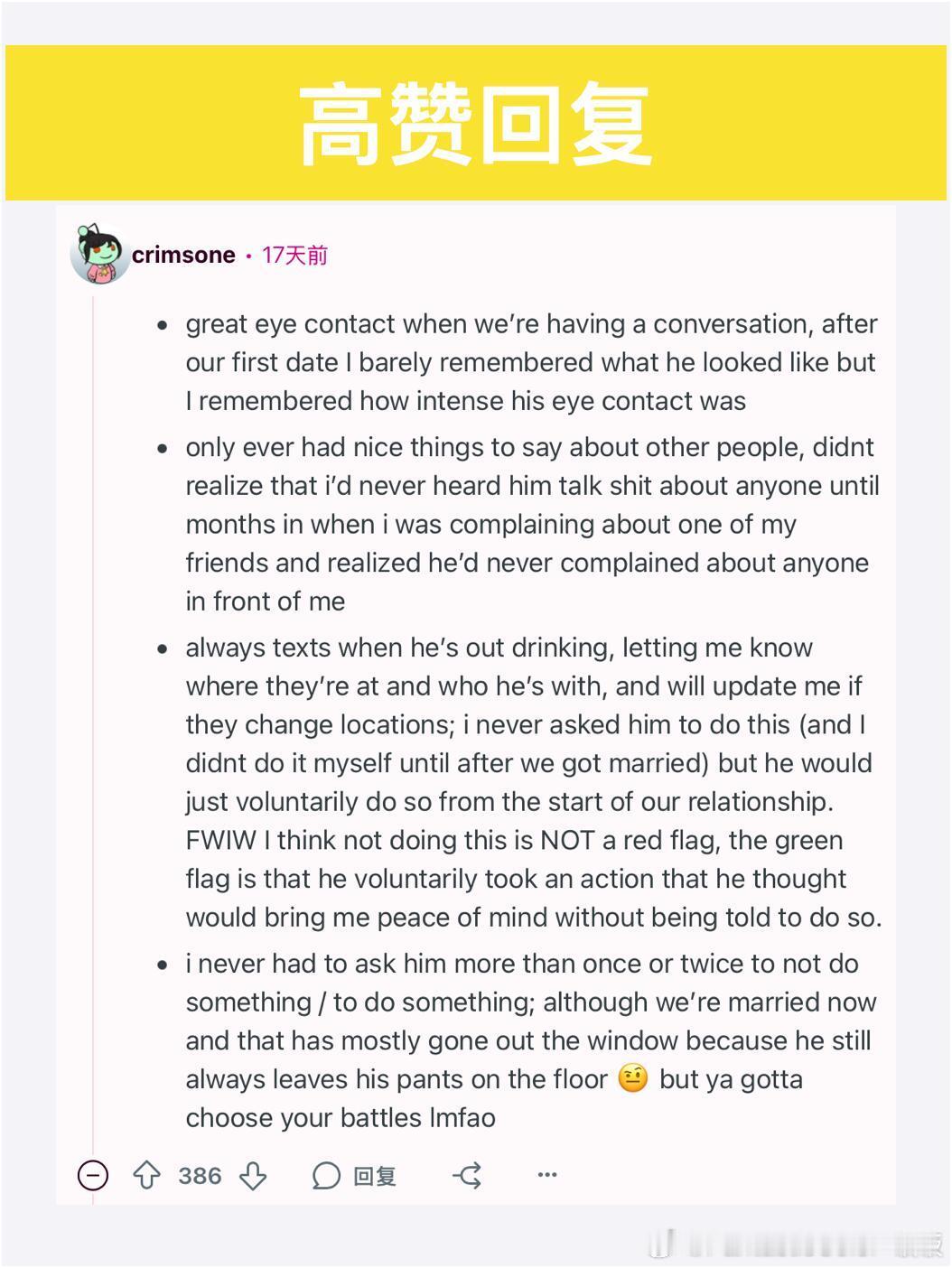
Task: Click the first bullet point marker
Action: 163,325
